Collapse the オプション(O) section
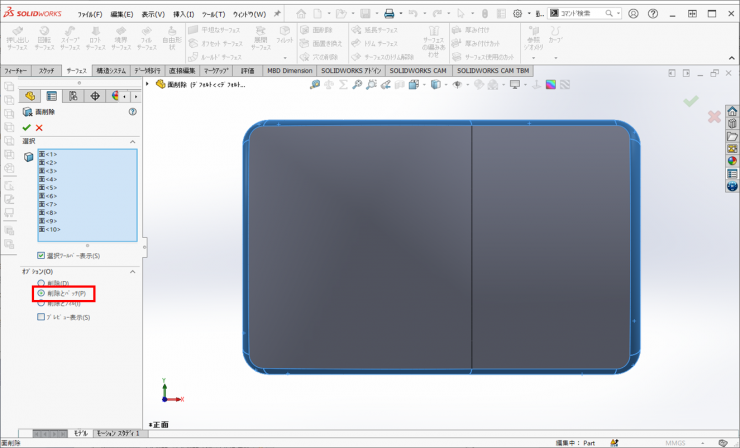 click(x=132, y=271)
